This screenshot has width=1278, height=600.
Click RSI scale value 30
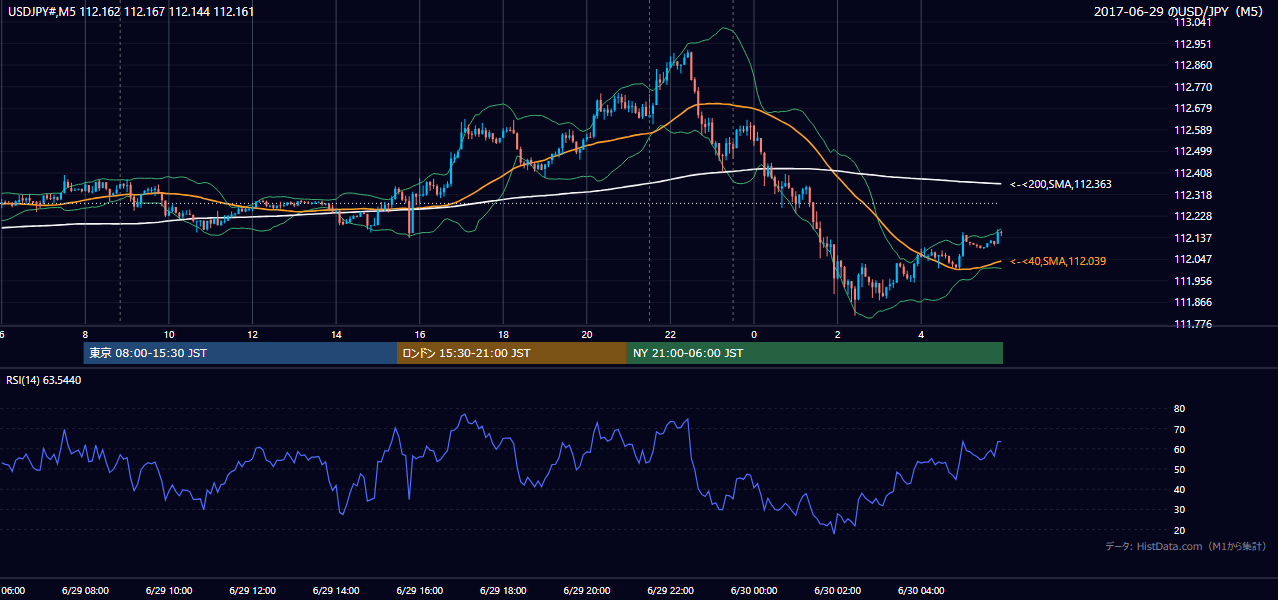(x=1179, y=510)
